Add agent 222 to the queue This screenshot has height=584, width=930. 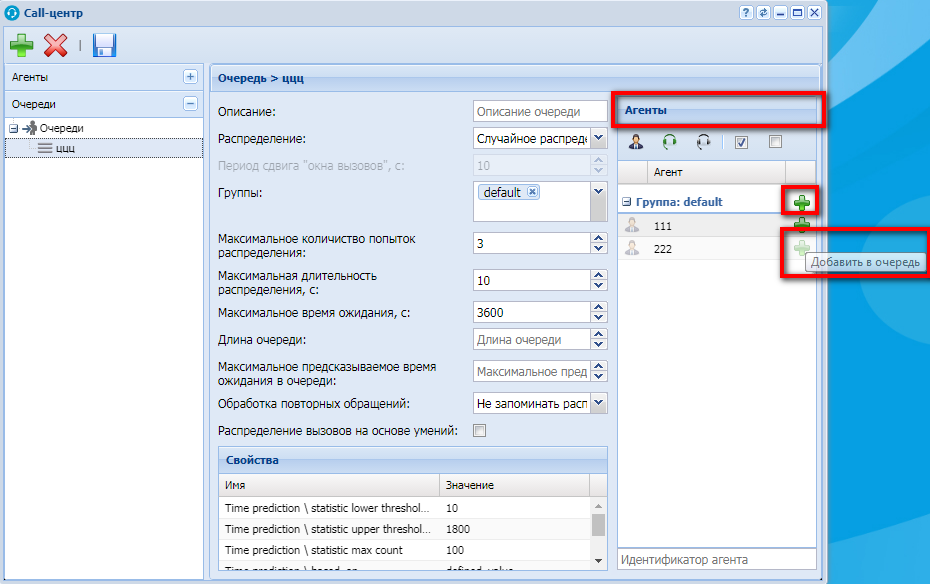tap(802, 248)
